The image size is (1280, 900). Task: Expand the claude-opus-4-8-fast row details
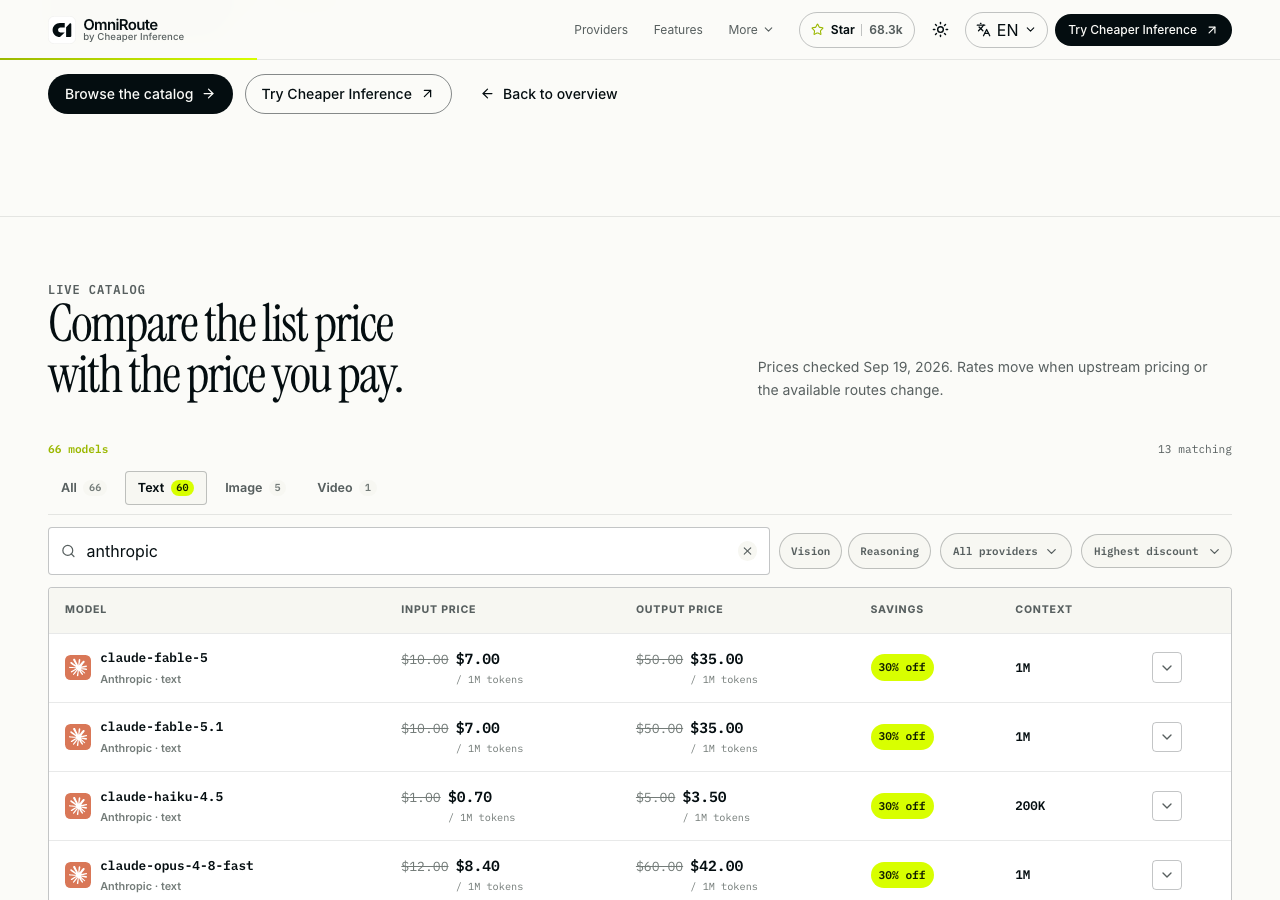point(1167,875)
